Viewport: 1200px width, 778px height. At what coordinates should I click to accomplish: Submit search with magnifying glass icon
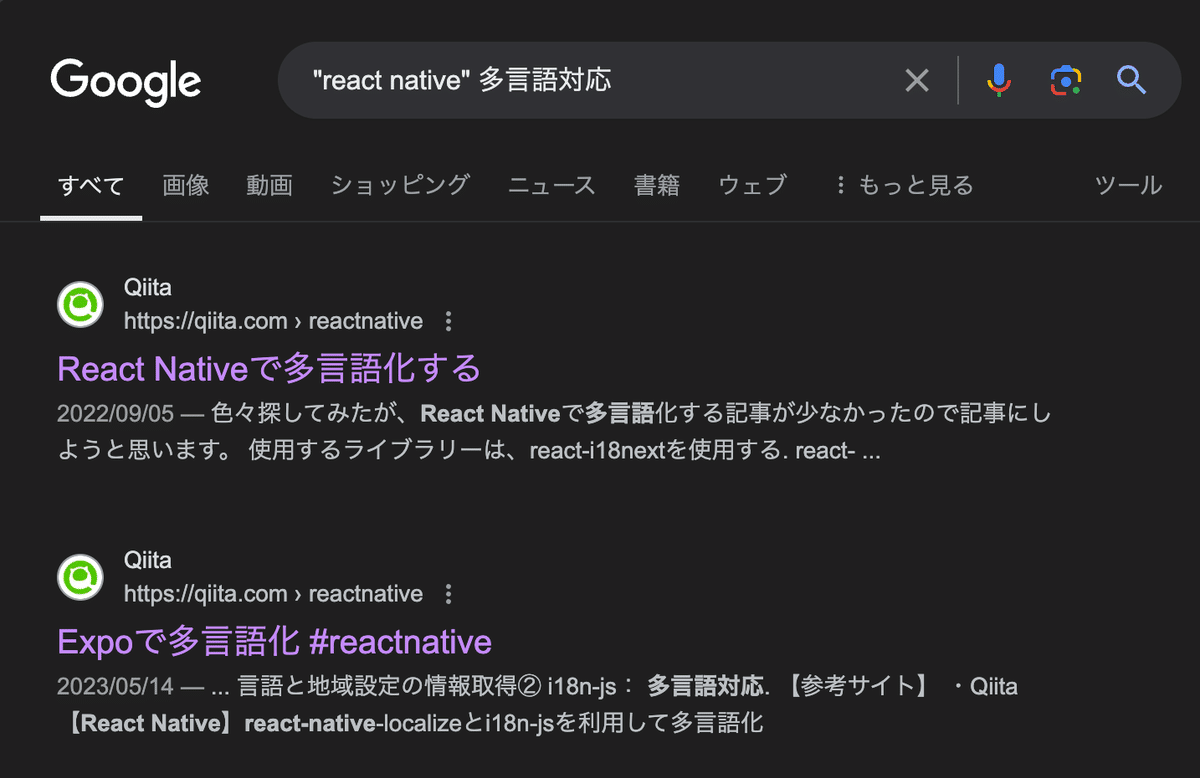coord(1131,80)
